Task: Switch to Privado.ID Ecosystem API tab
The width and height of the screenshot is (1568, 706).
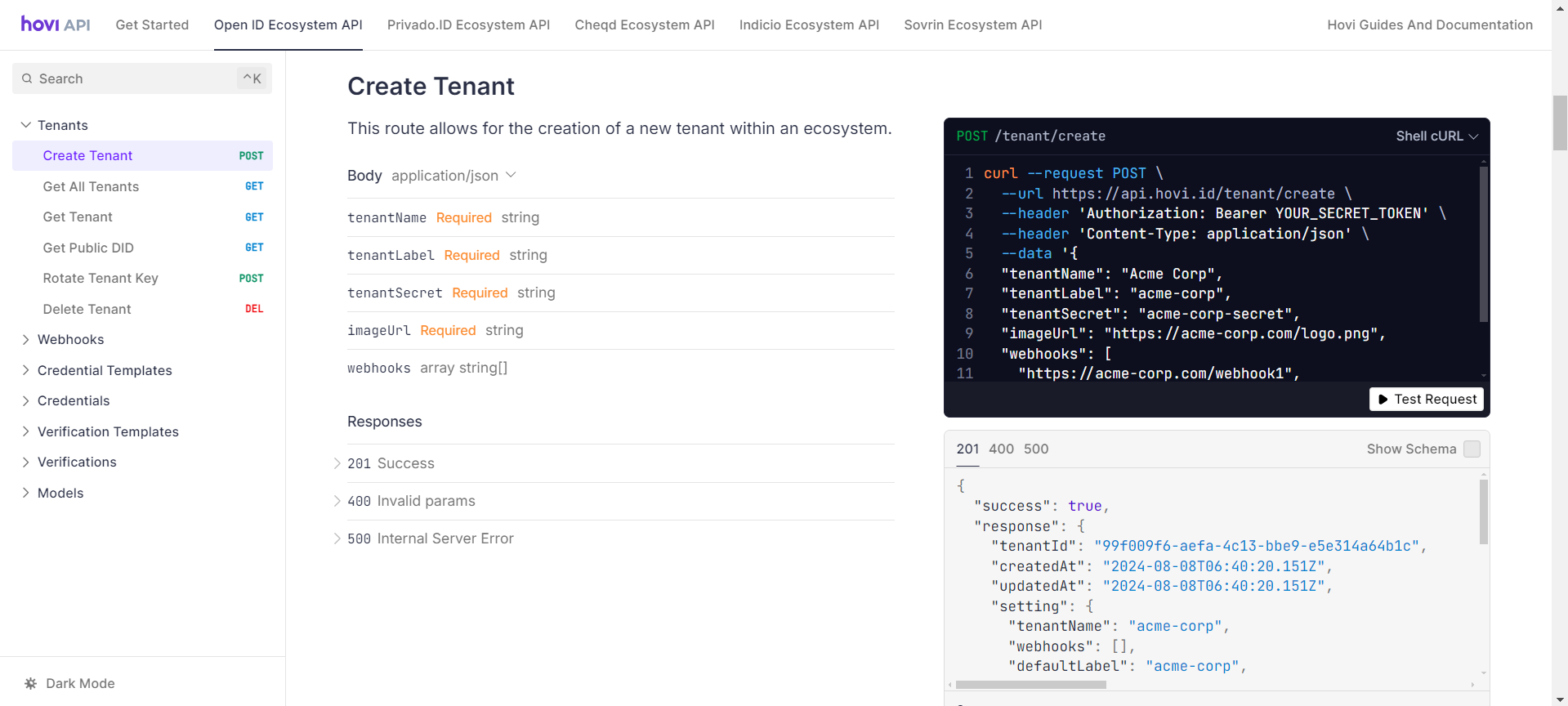Action: pos(468,25)
